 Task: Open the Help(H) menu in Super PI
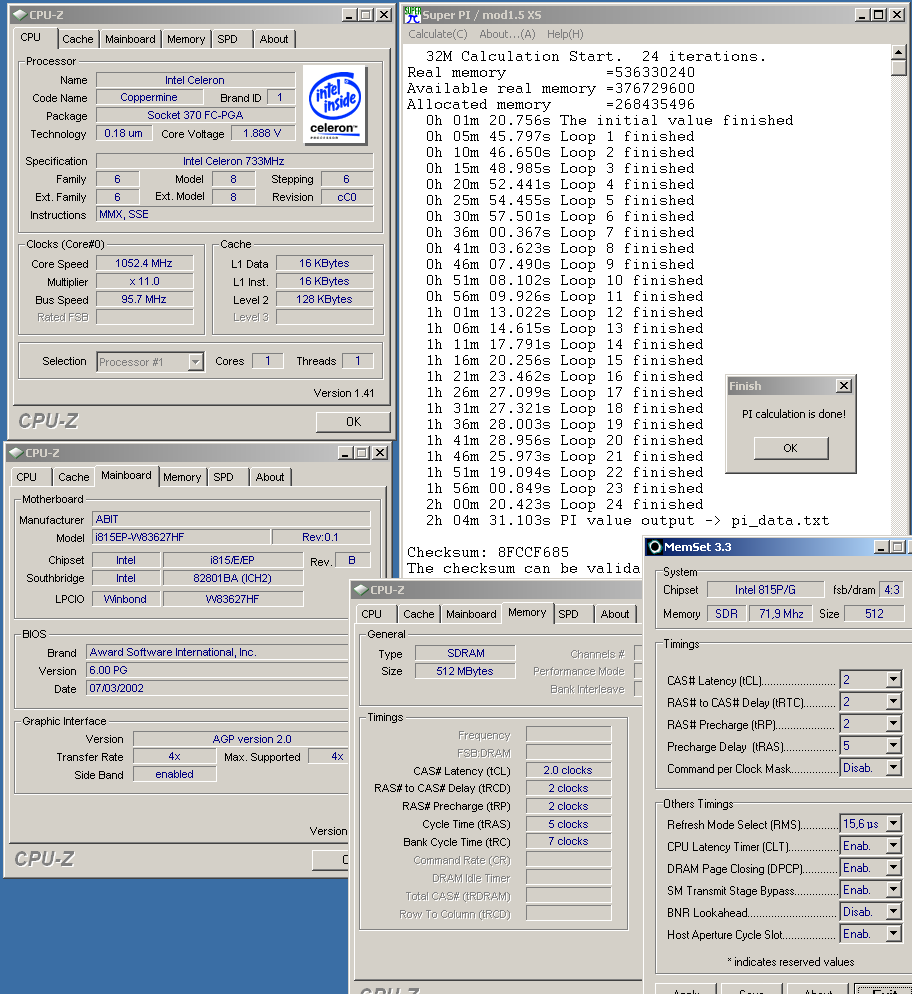[x=565, y=34]
